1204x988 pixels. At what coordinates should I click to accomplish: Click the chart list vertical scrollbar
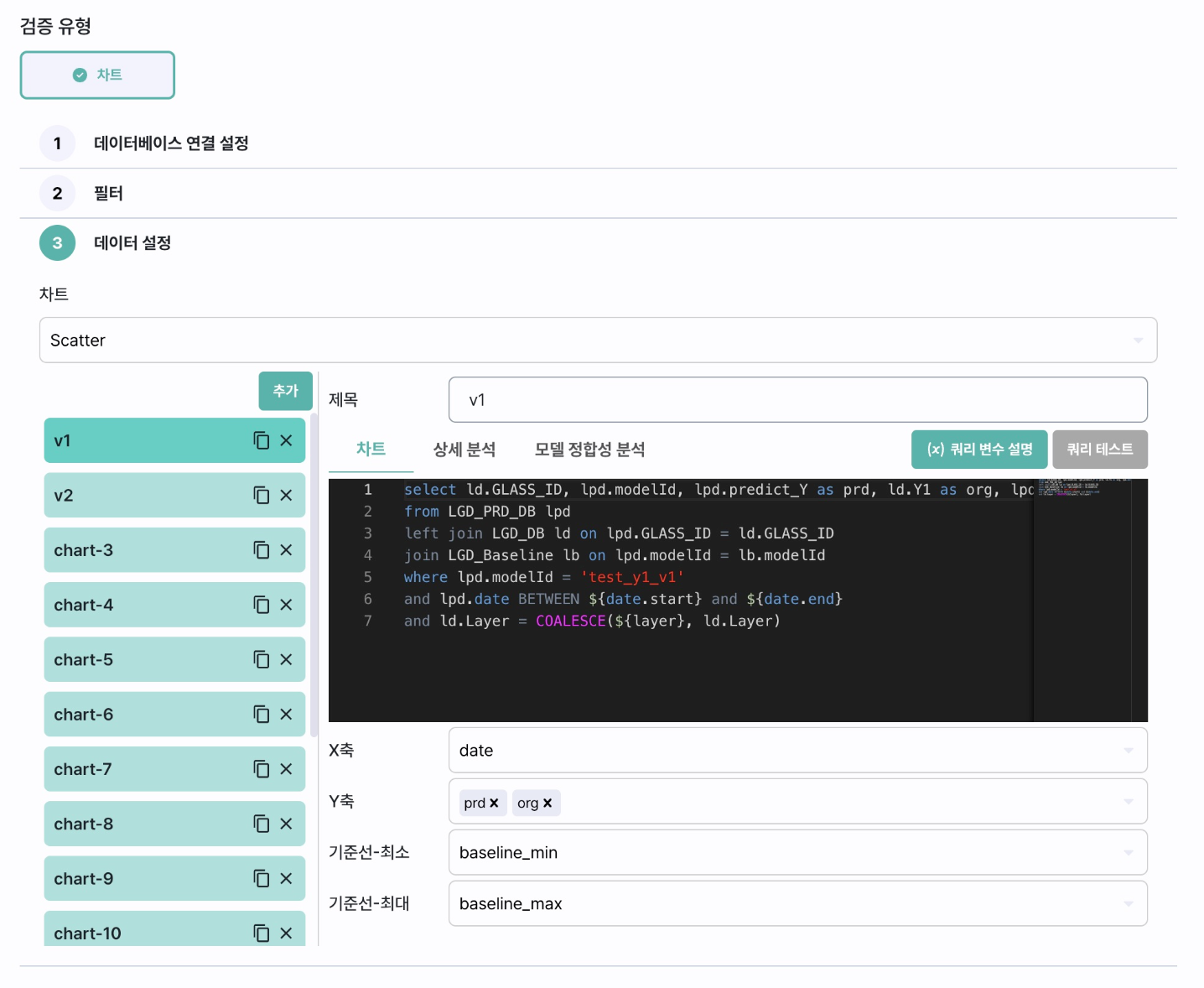click(x=314, y=575)
